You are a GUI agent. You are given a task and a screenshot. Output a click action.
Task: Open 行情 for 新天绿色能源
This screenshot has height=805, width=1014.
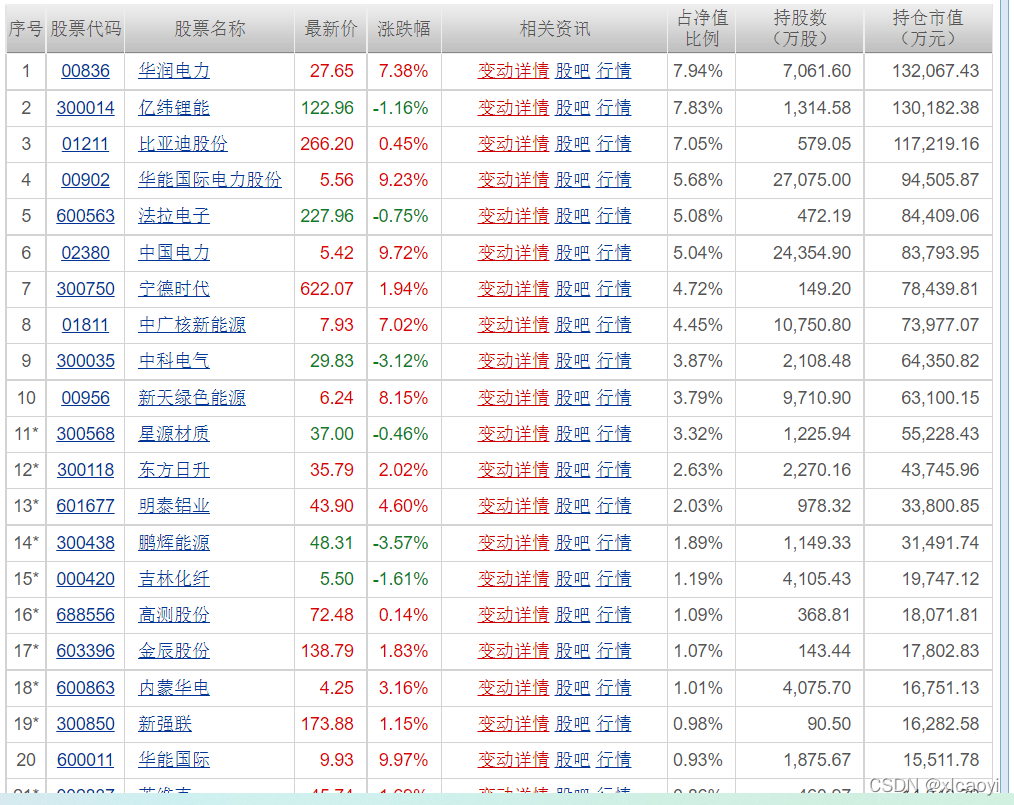click(614, 398)
